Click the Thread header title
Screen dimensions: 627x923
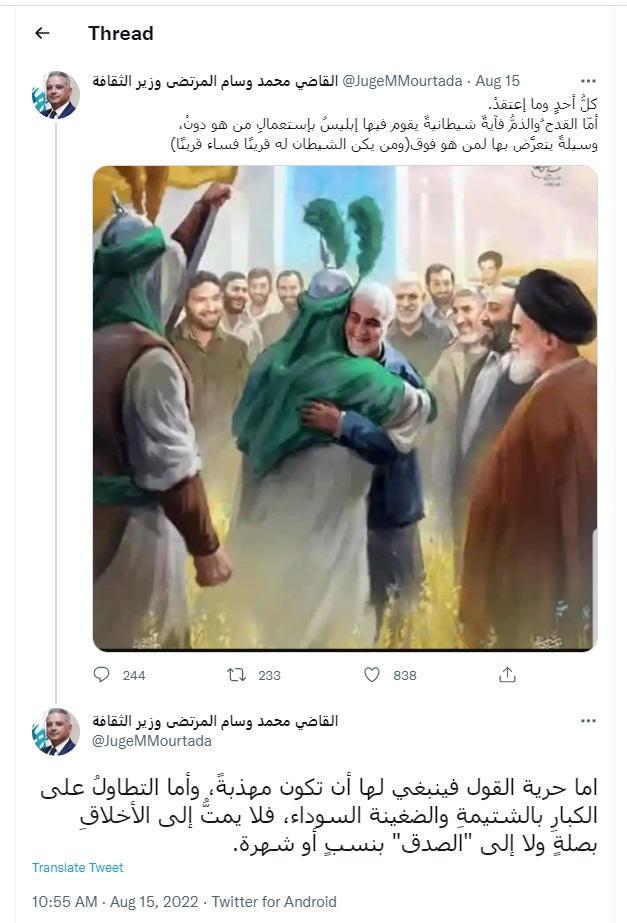pos(121,34)
